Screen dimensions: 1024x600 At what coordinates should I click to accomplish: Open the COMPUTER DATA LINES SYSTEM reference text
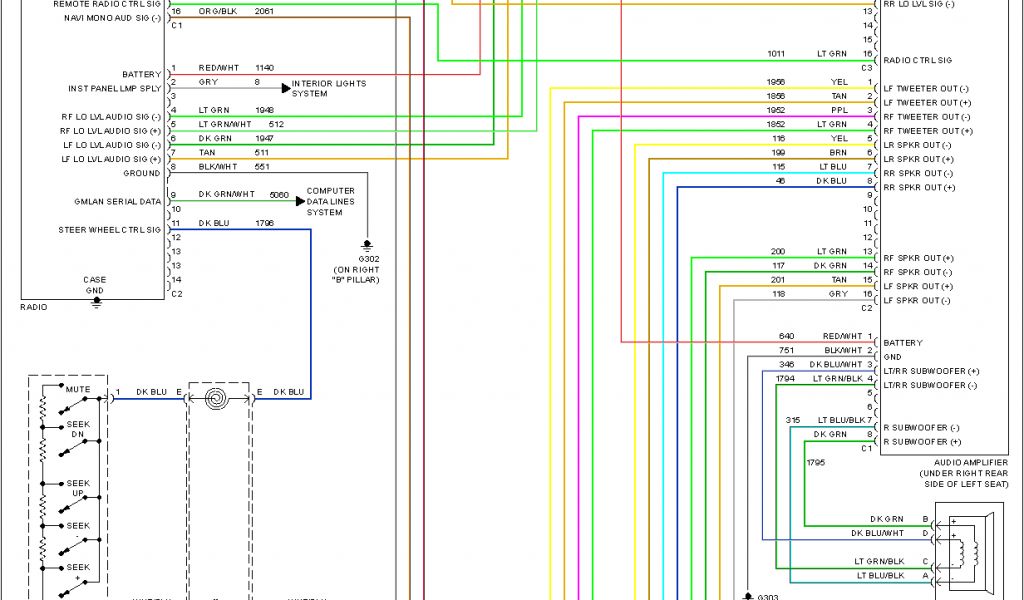(331, 201)
